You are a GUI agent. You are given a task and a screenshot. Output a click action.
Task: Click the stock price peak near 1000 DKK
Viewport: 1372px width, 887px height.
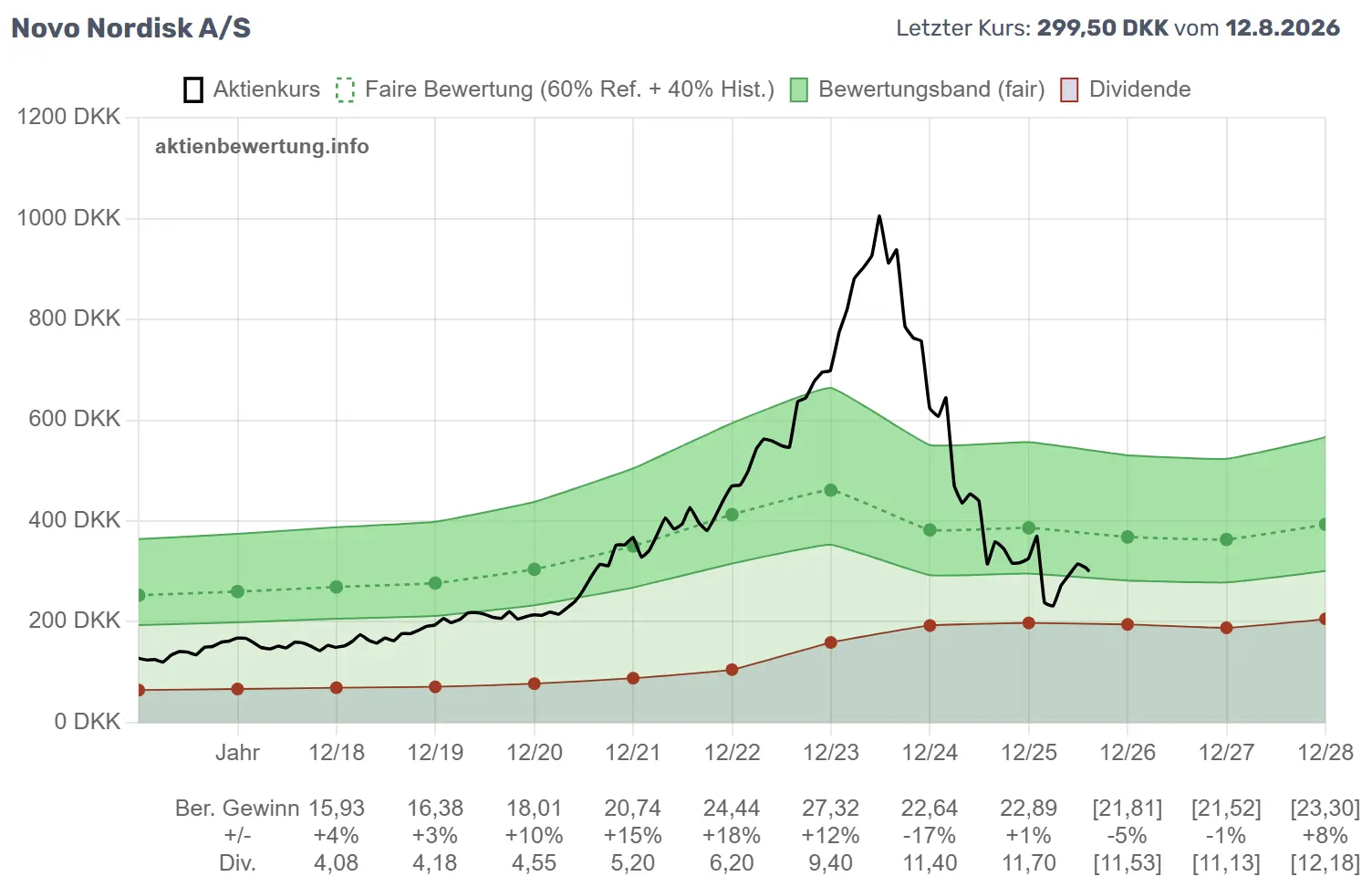click(879, 216)
